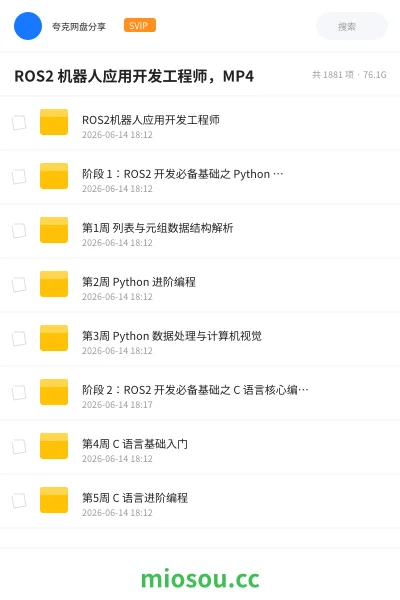Tick checkbox for 第5周 C 语言进阶编程
Screen dimensions: 400x600
click(x=19, y=501)
